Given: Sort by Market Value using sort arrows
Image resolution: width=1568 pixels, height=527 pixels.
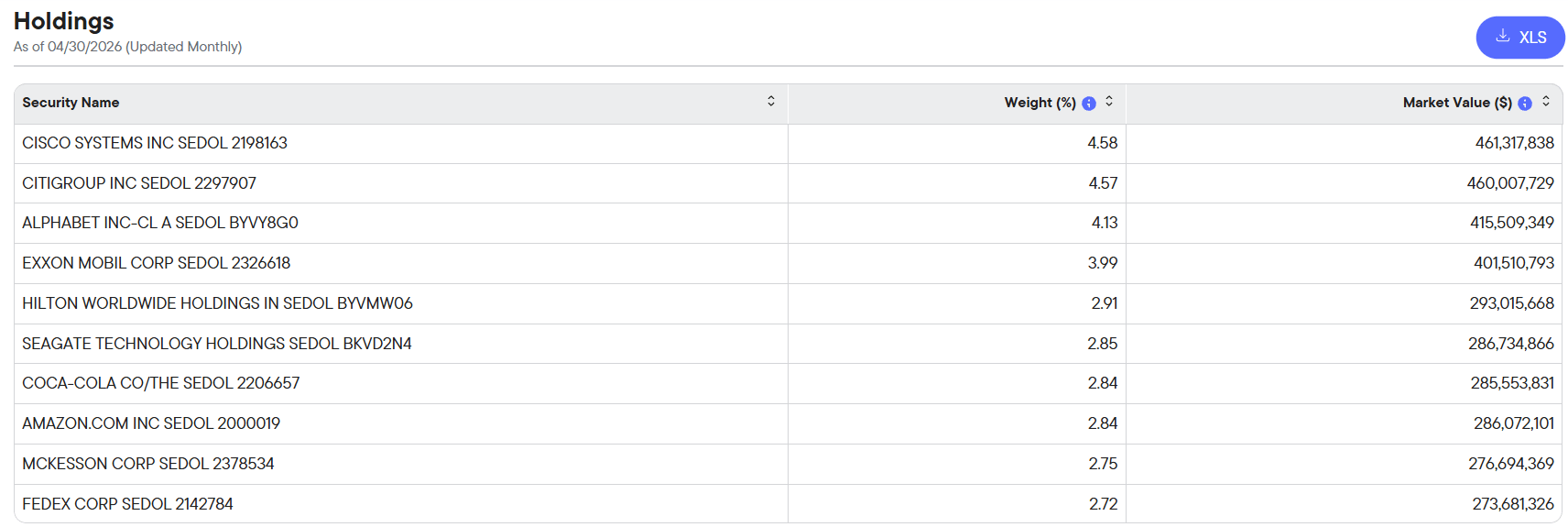Looking at the screenshot, I should 1546,102.
